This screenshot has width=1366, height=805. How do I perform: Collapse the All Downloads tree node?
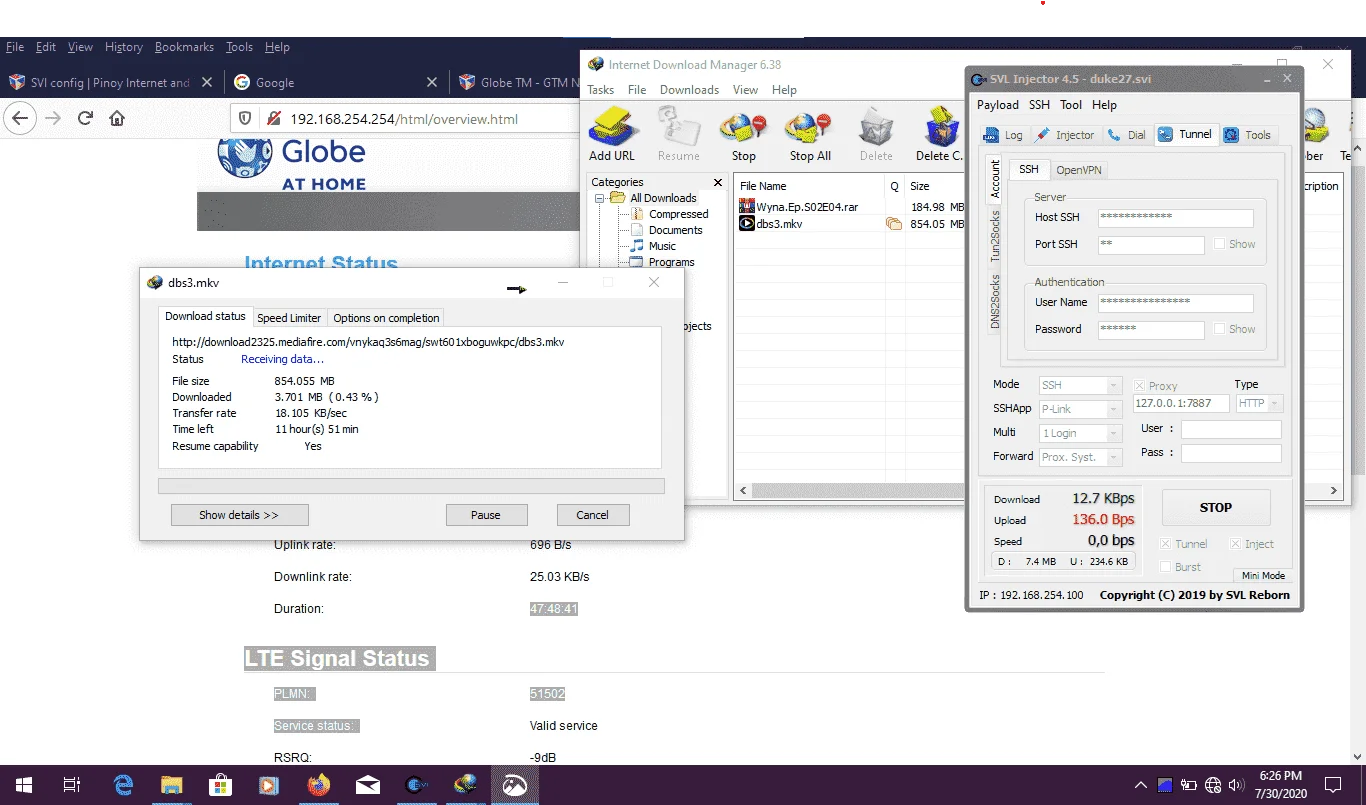599,198
